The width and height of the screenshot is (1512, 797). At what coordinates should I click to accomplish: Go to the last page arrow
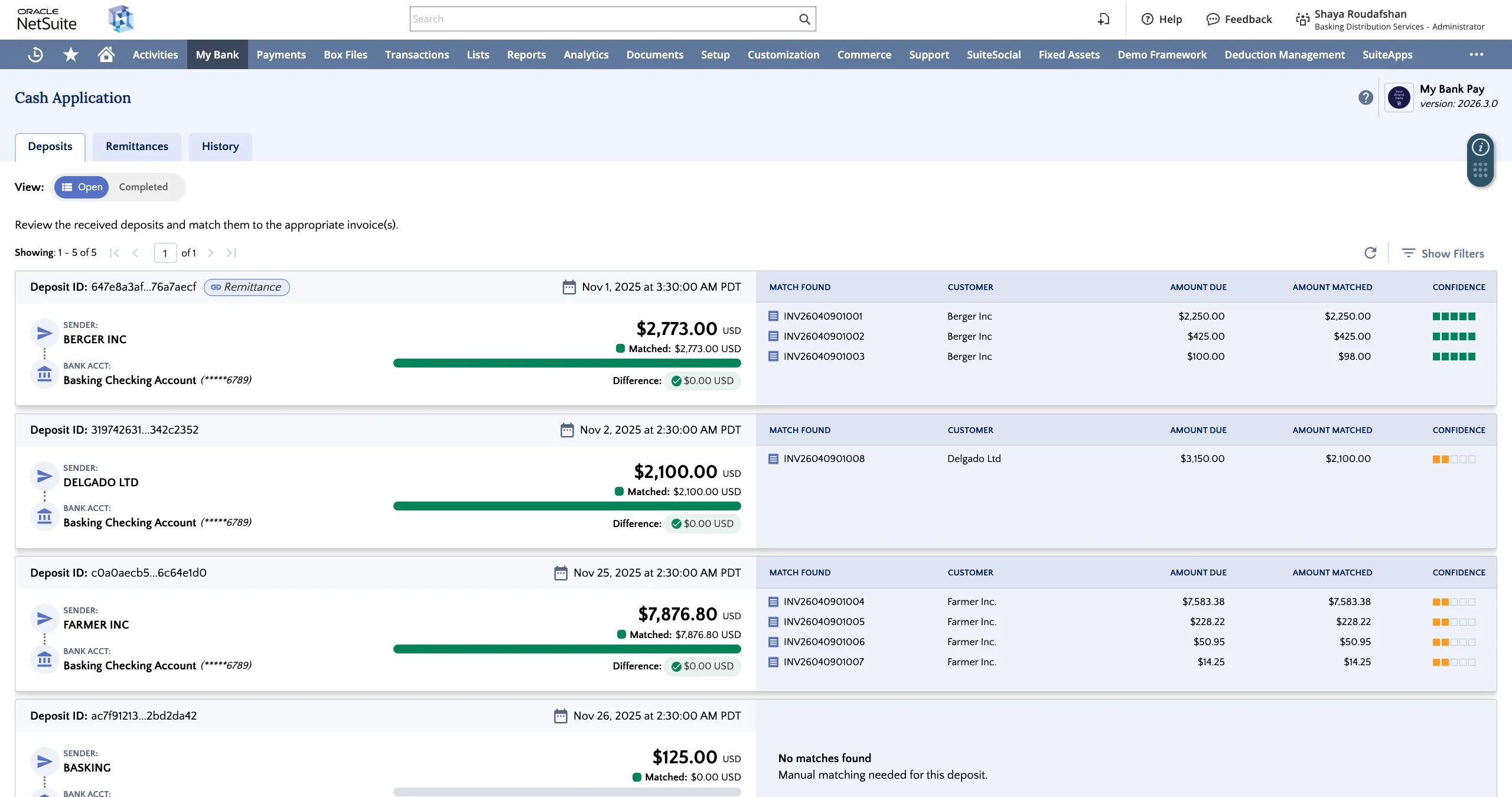(231, 253)
